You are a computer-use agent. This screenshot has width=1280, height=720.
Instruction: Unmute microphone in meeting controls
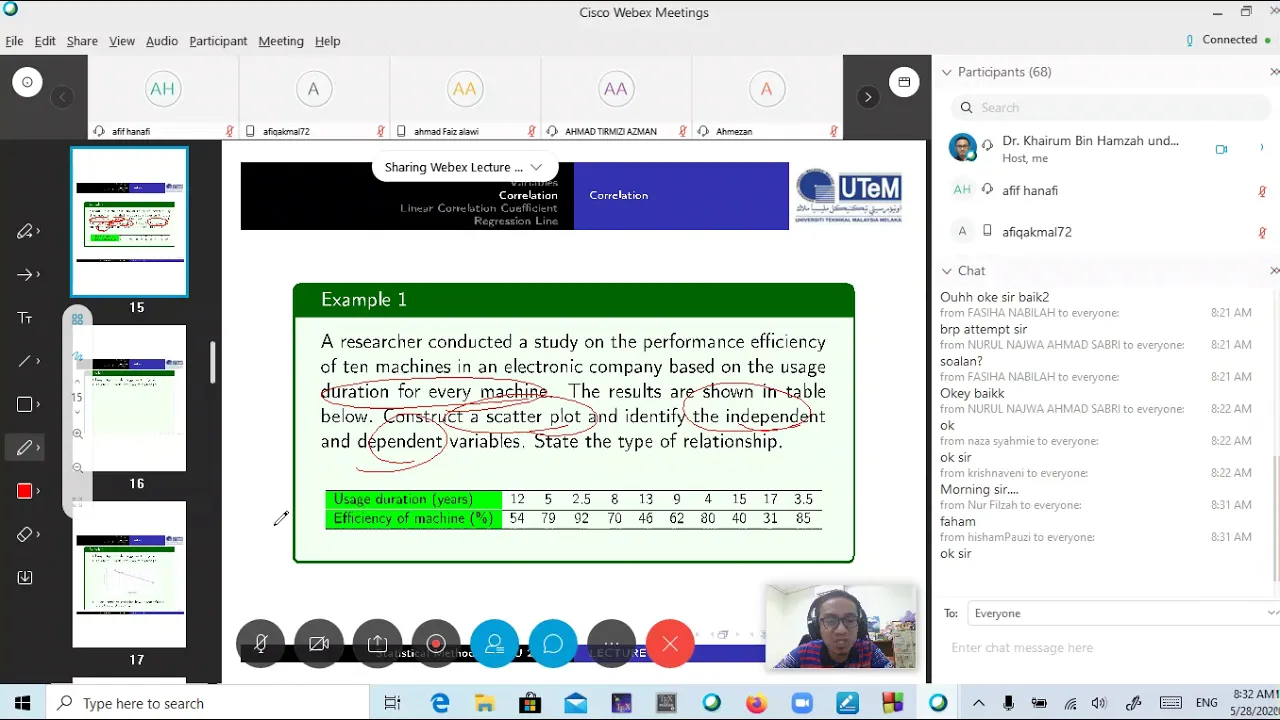260,644
